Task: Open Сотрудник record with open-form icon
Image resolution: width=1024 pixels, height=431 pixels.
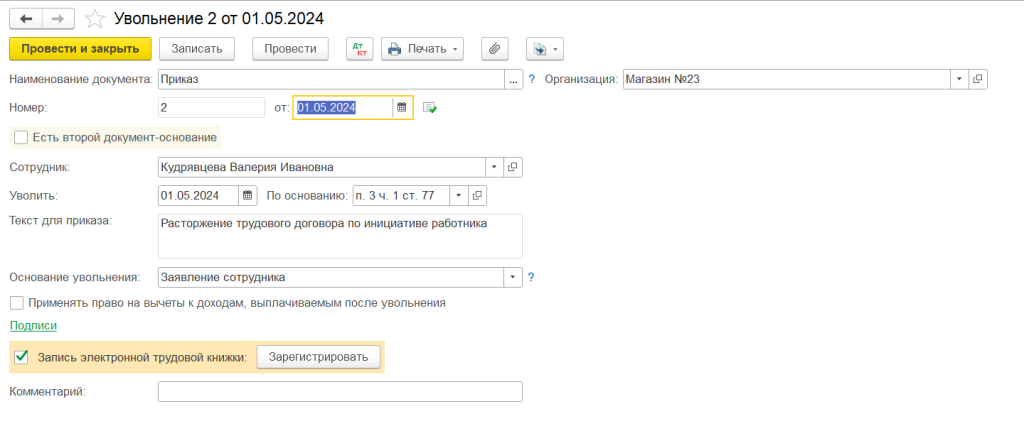Action: [x=513, y=167]
